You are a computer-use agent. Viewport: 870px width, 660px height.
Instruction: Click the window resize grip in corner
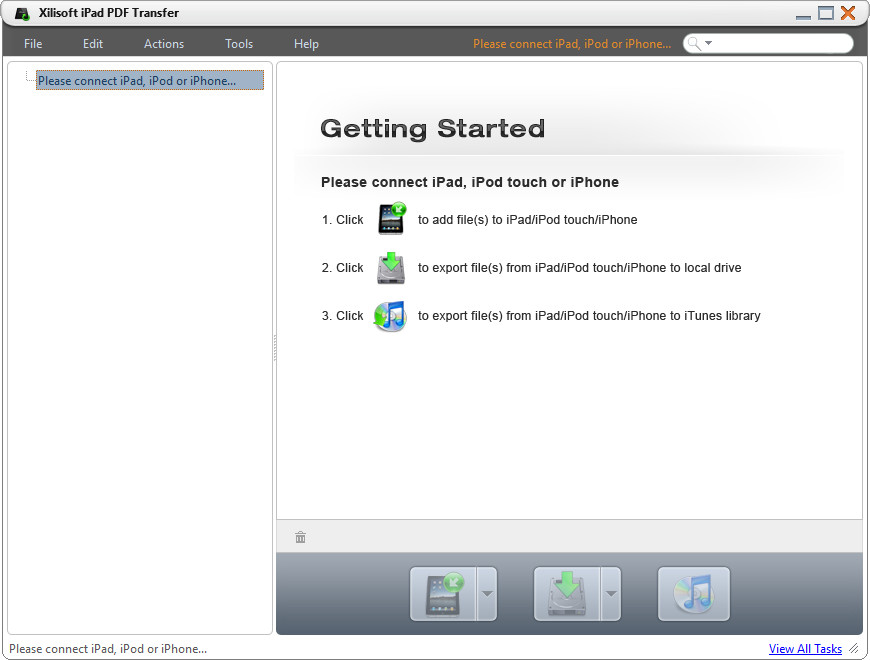click(x=854, y=648)
